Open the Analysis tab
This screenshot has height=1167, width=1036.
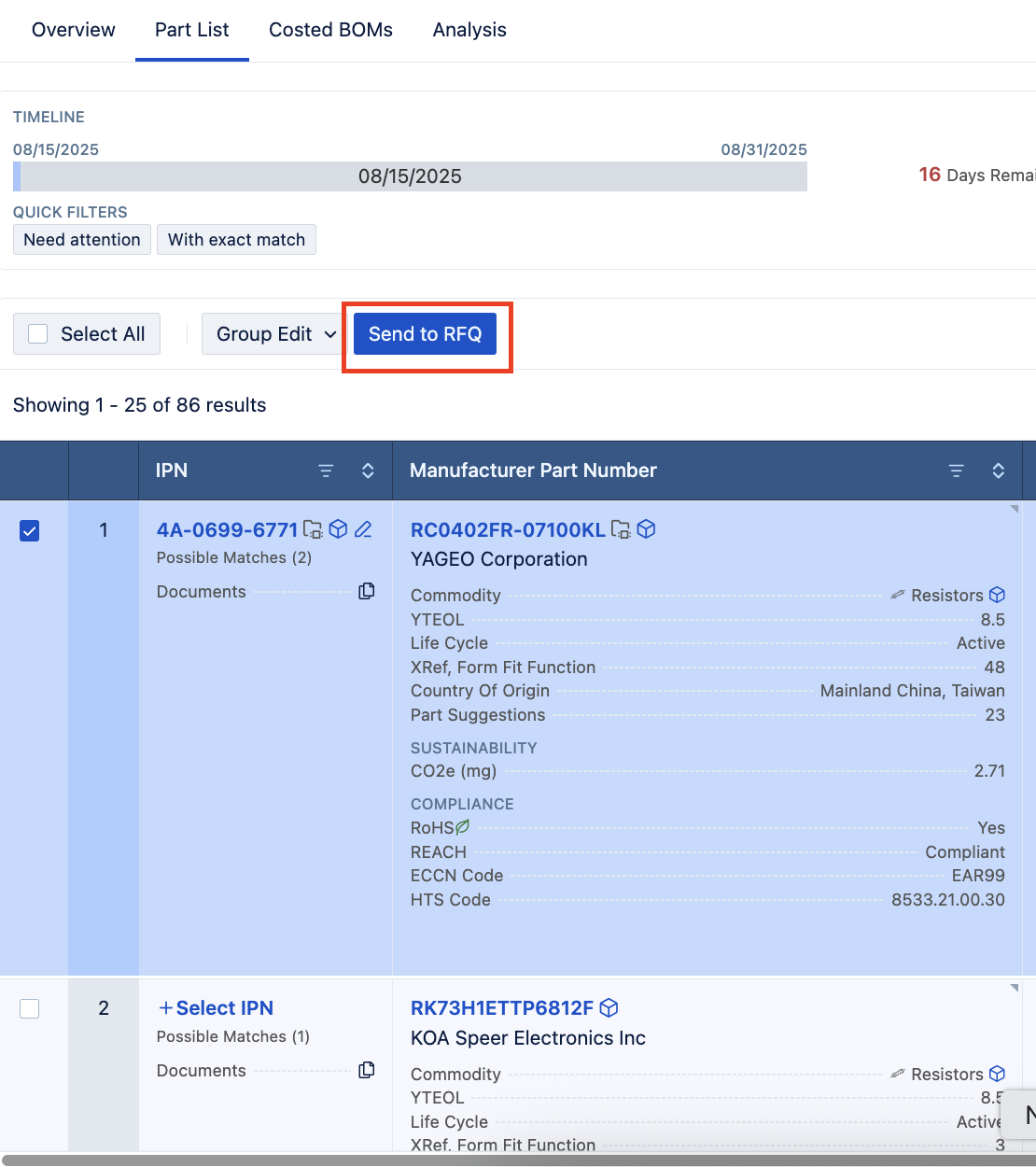tap(469, 30)
